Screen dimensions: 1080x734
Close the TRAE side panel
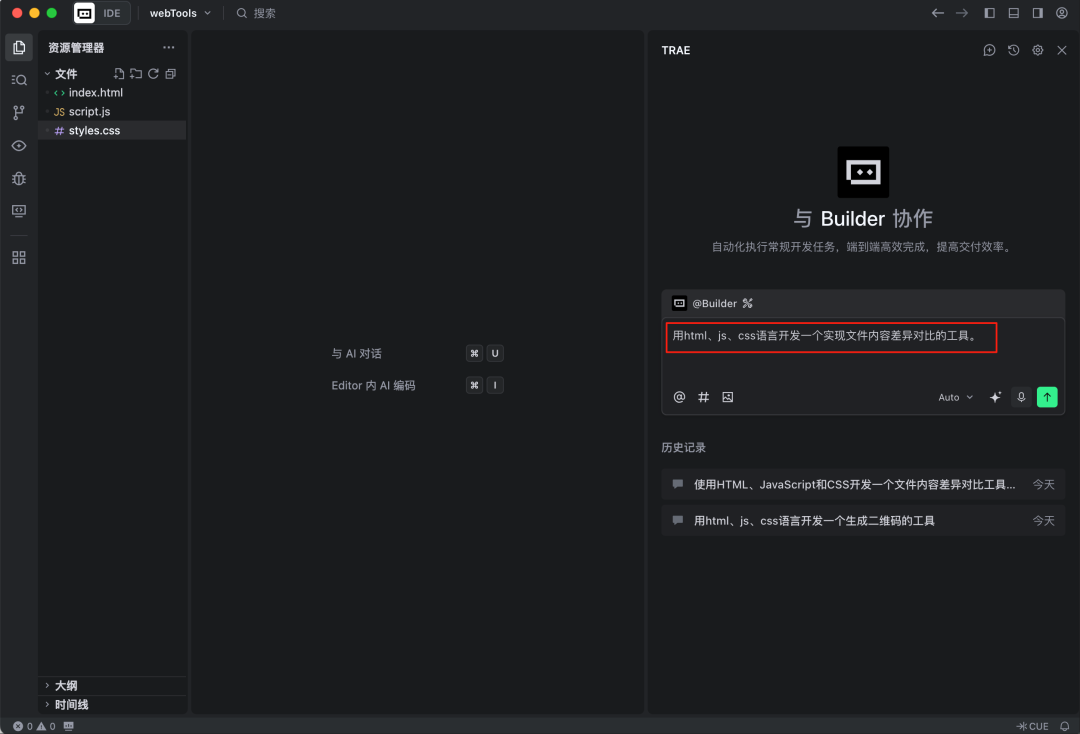point(1061,50)
